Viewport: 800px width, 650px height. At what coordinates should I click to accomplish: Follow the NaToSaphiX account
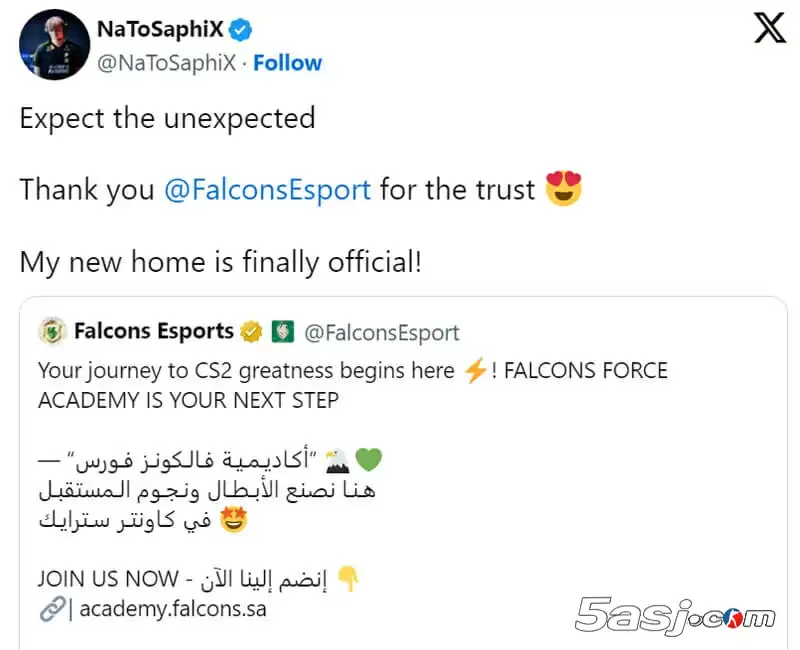(288, 62)
